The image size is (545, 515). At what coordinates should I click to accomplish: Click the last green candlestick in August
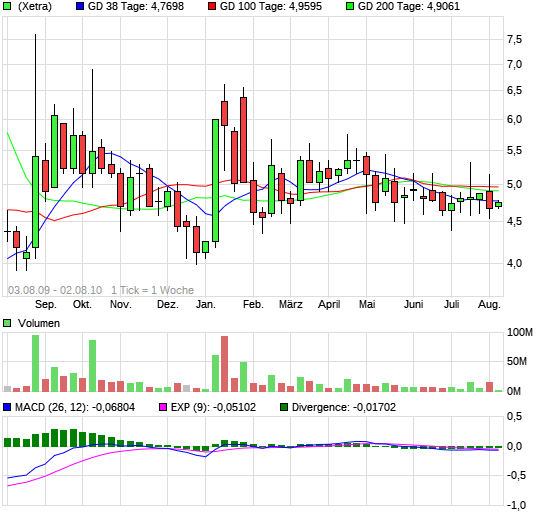pyautogui.click(x=498, y=205)
